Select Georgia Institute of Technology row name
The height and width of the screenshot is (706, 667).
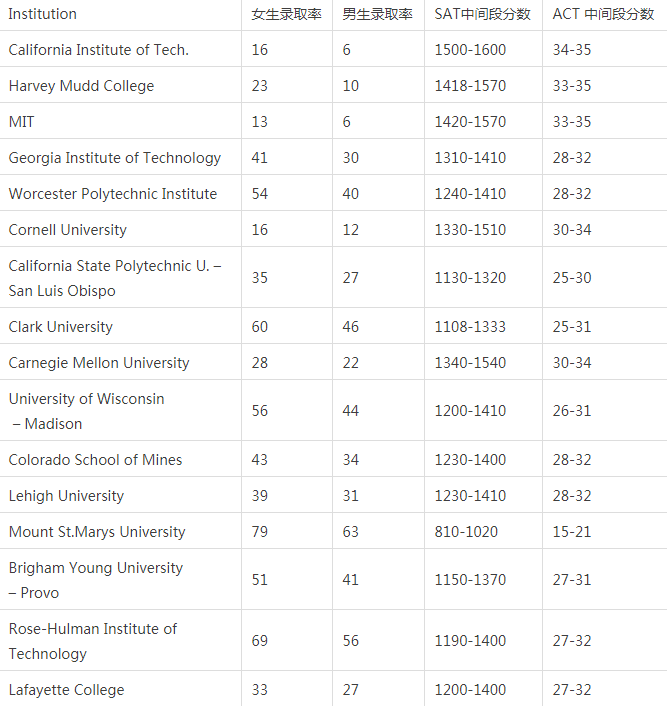tap(115, 158)
